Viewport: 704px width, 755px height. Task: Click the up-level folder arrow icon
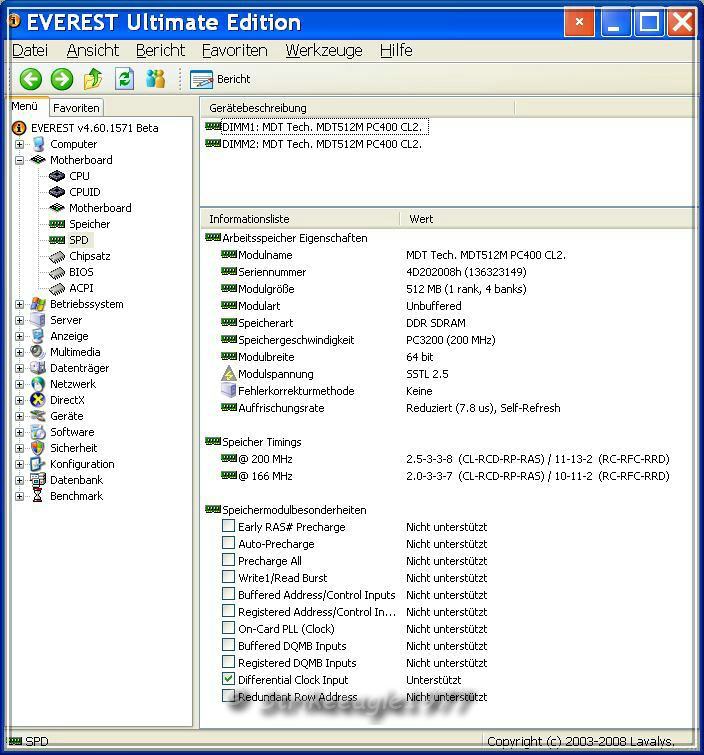point(93,79)
